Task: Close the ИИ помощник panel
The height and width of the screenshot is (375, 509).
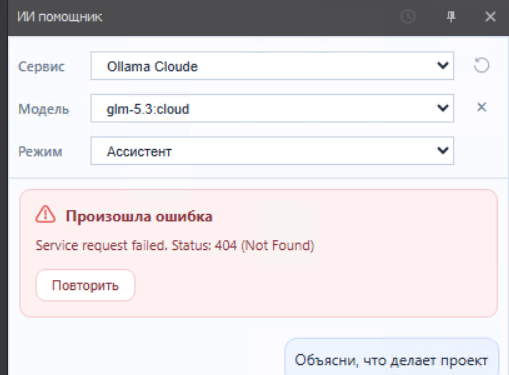Action: click(x=490, y=16)
